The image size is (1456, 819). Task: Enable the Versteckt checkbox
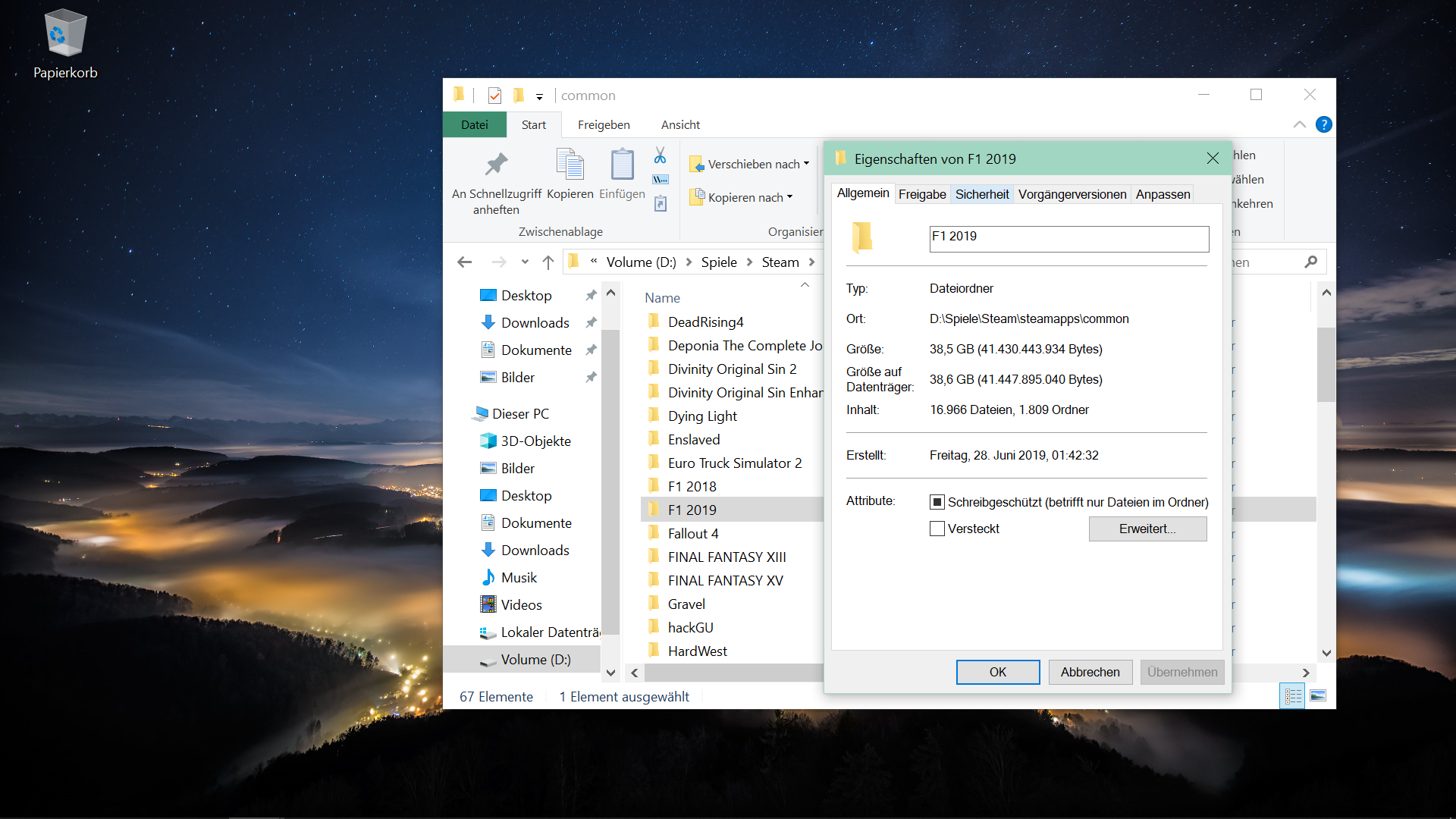pos(937,529)
